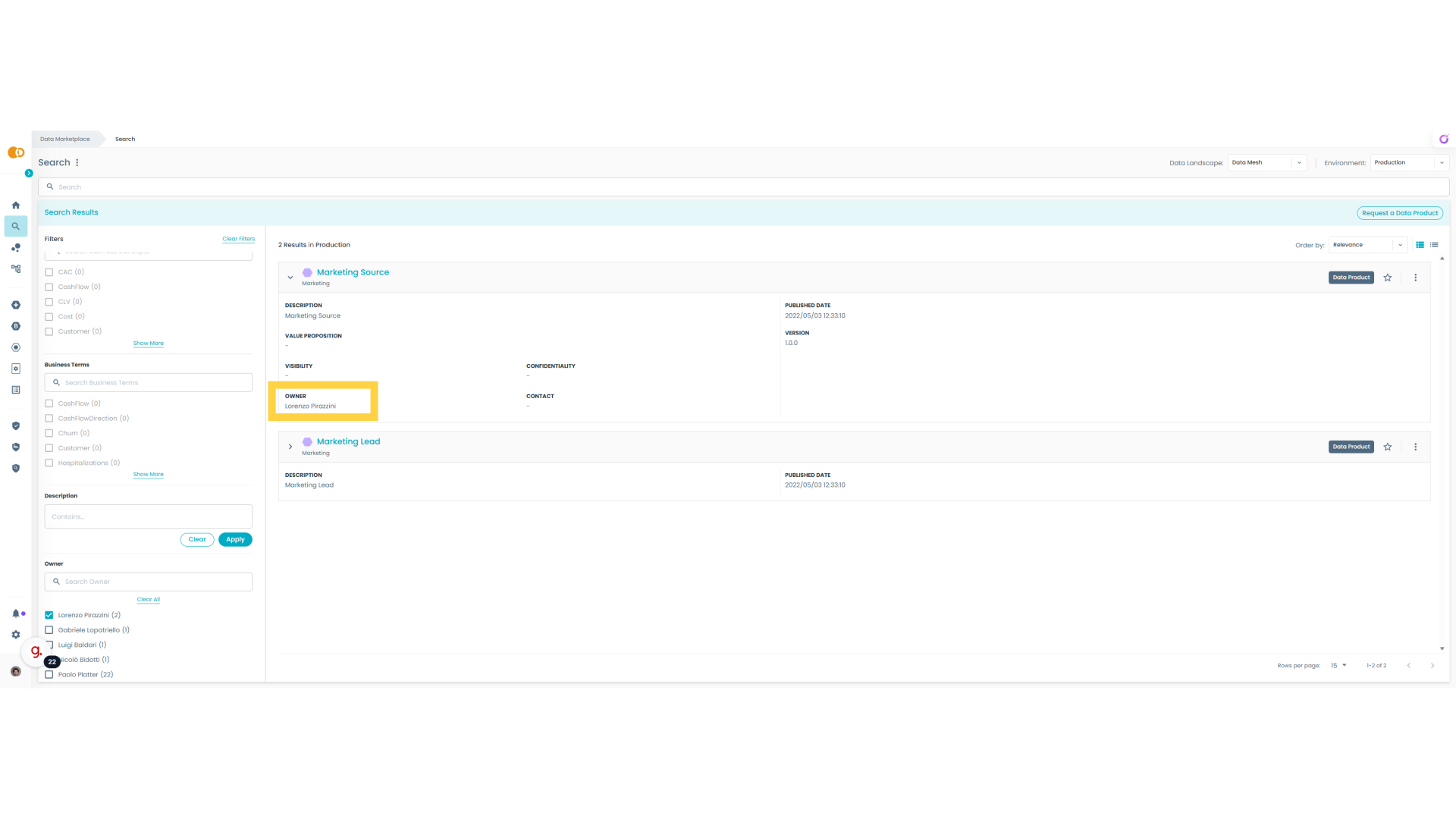Click the hexagon B sidebar icon

(16, 326)
